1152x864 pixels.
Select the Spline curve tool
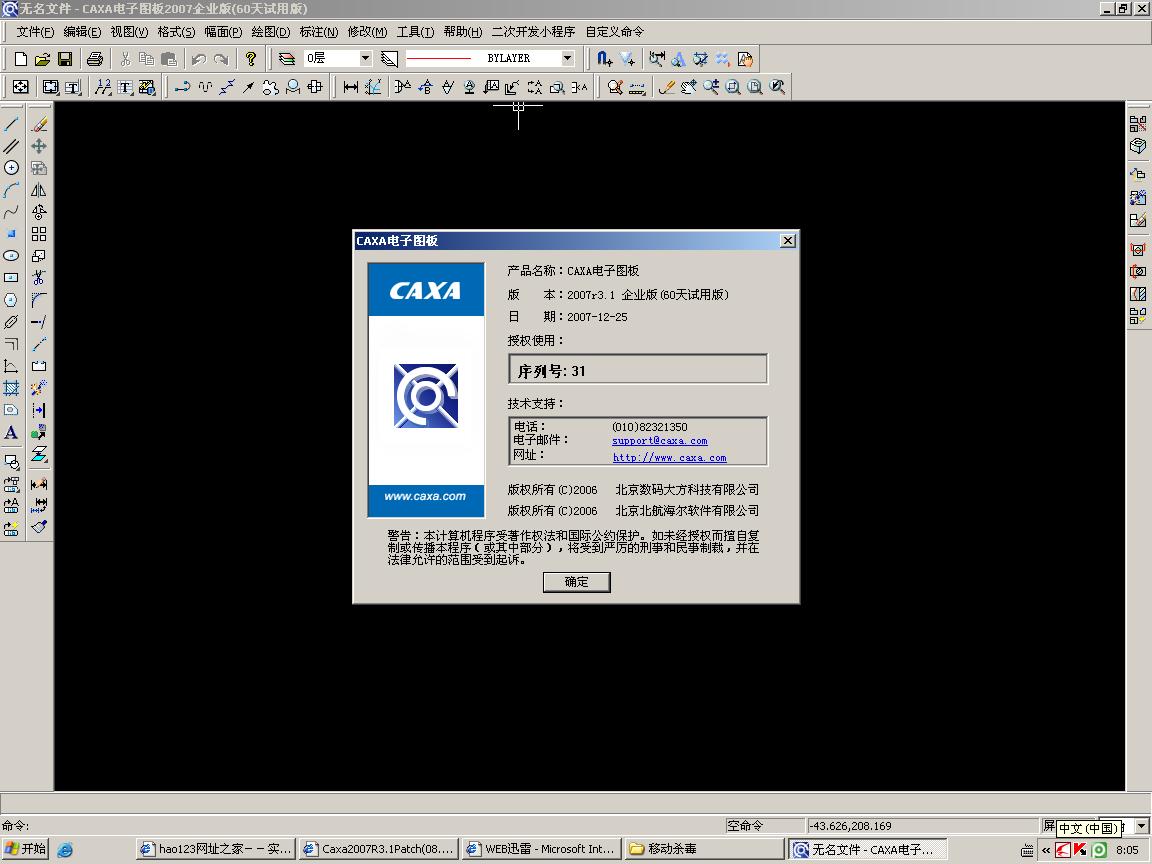pos(12,212)
